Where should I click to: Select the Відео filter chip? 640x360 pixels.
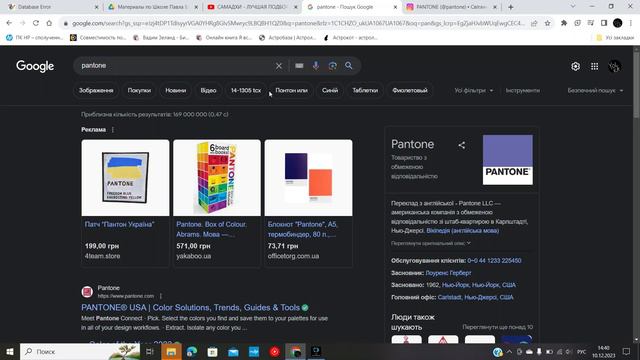pyautogui.click(x=208, y=90)
